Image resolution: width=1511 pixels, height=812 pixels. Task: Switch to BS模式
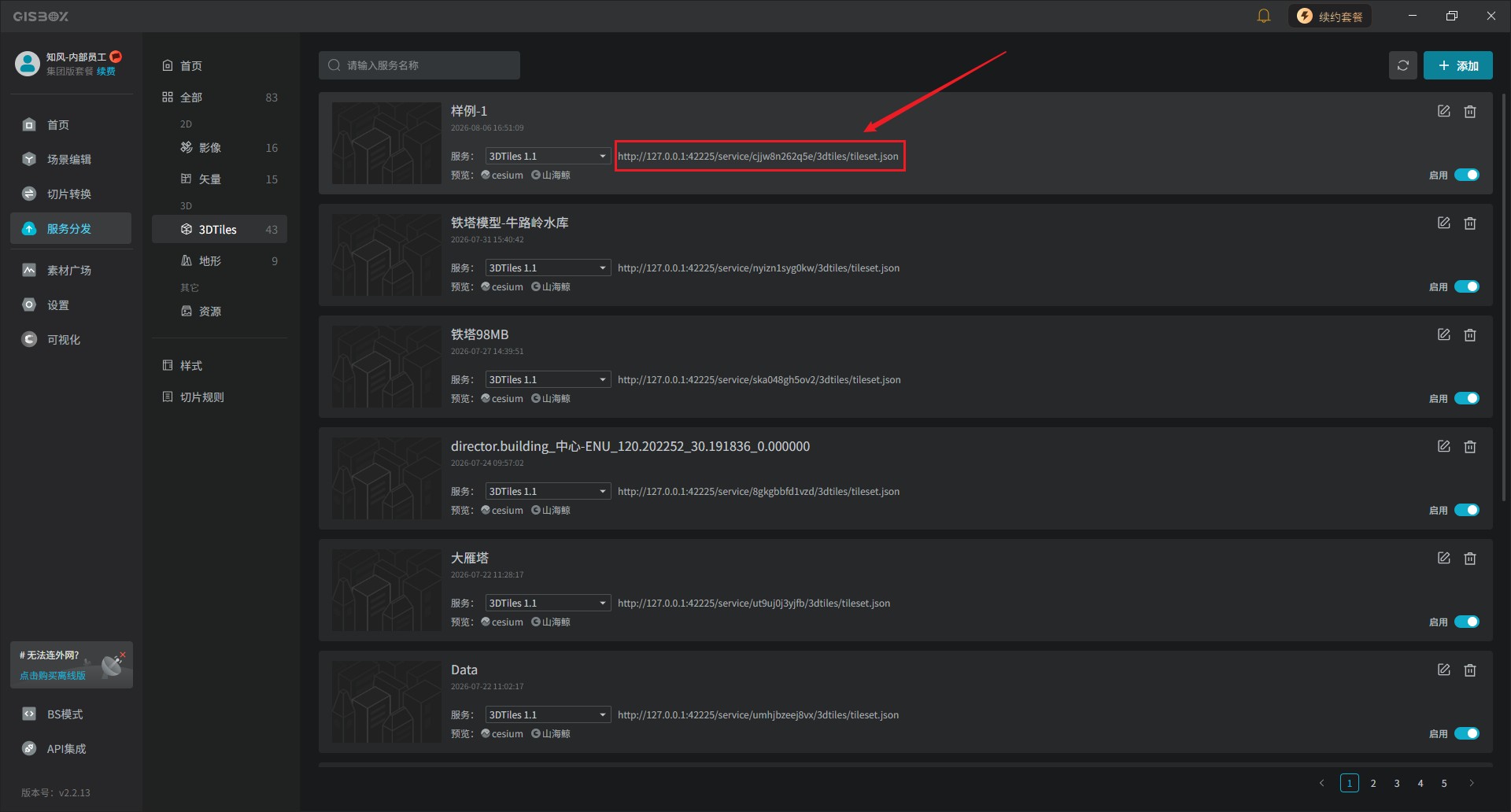[x=71, y=714]
